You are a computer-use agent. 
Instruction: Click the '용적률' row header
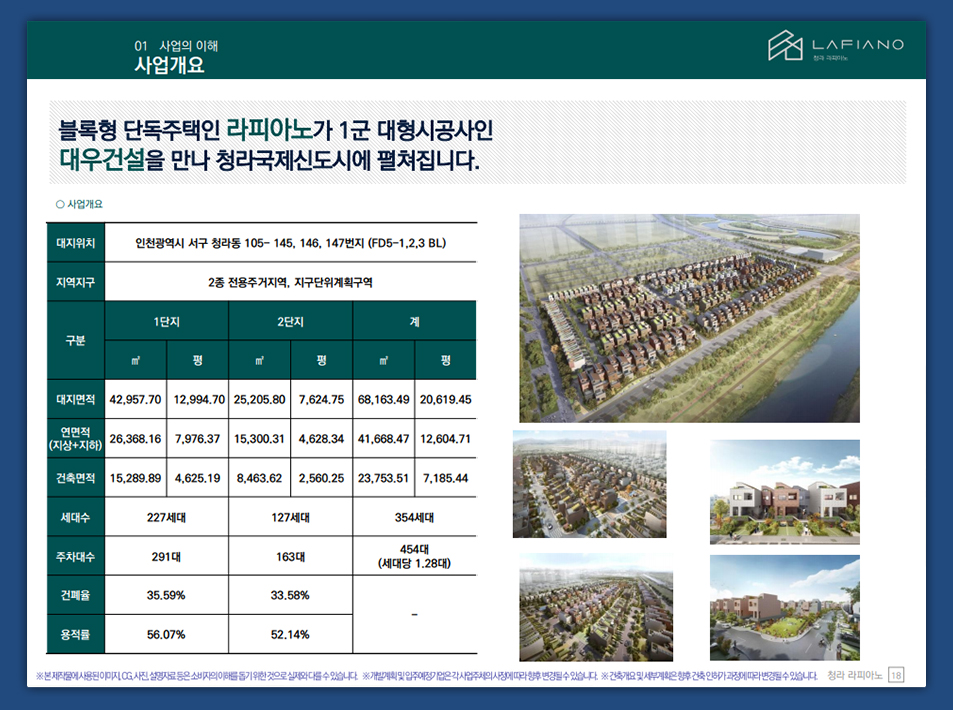pos(76,635)
